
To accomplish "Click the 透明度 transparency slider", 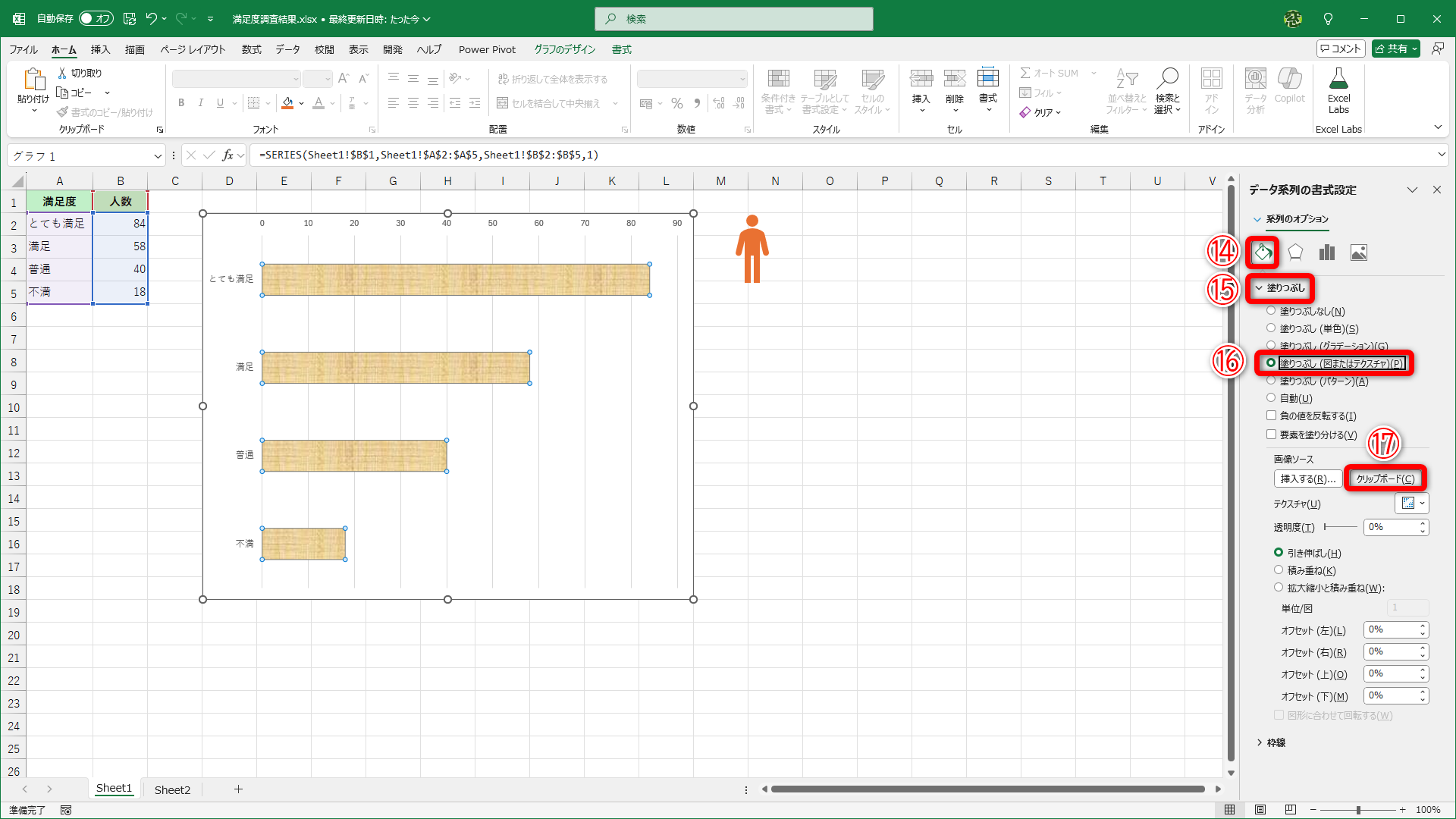I will (1340, 527).
